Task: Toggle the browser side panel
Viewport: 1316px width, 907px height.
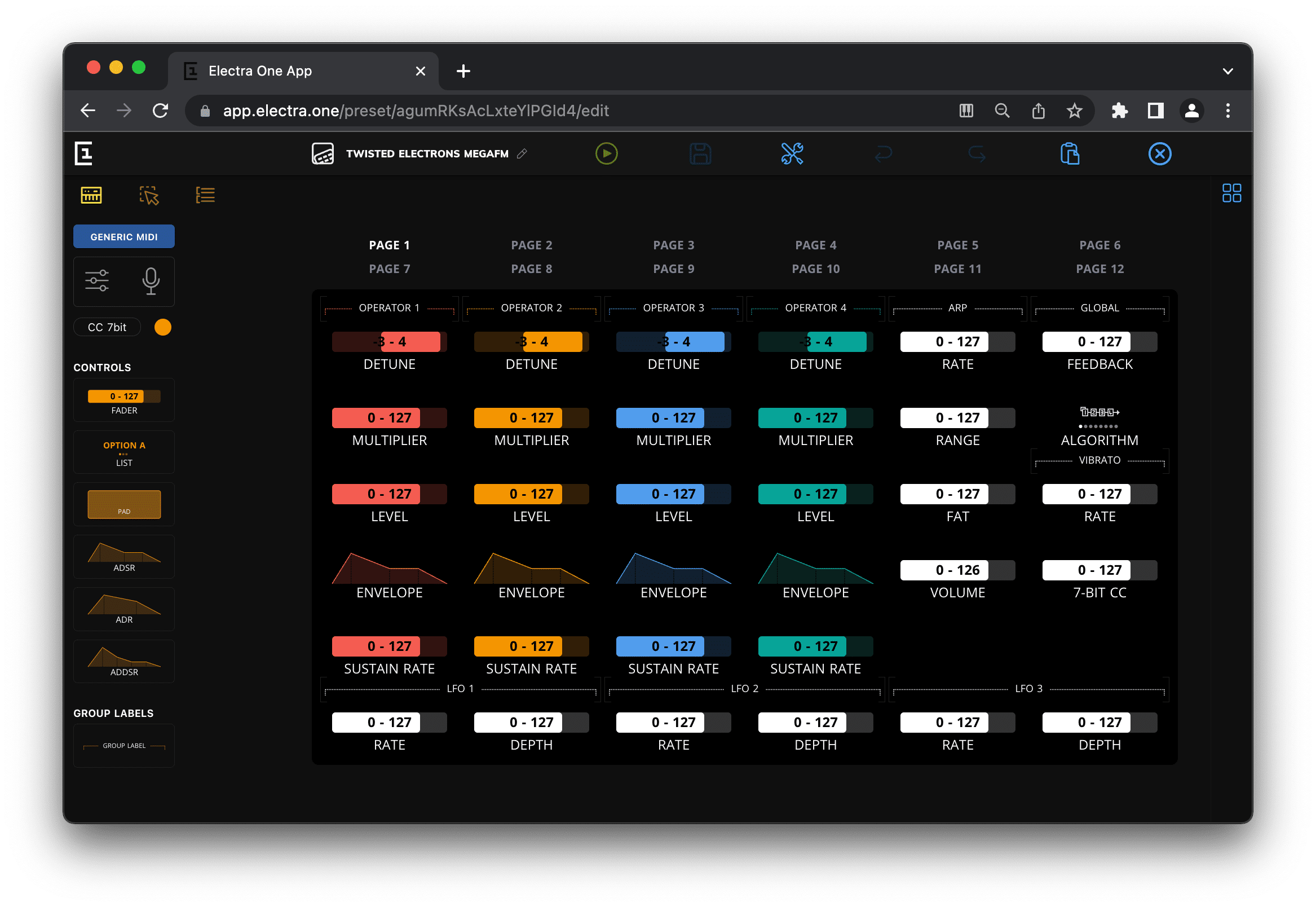Action: point(1155,110)
